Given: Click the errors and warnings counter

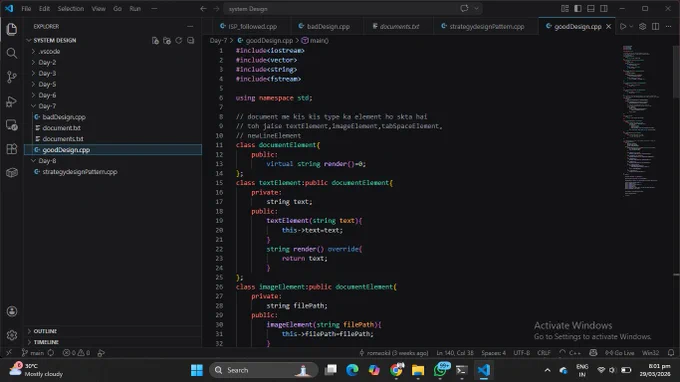Looking at the screenshot, I should coord(76,353).
